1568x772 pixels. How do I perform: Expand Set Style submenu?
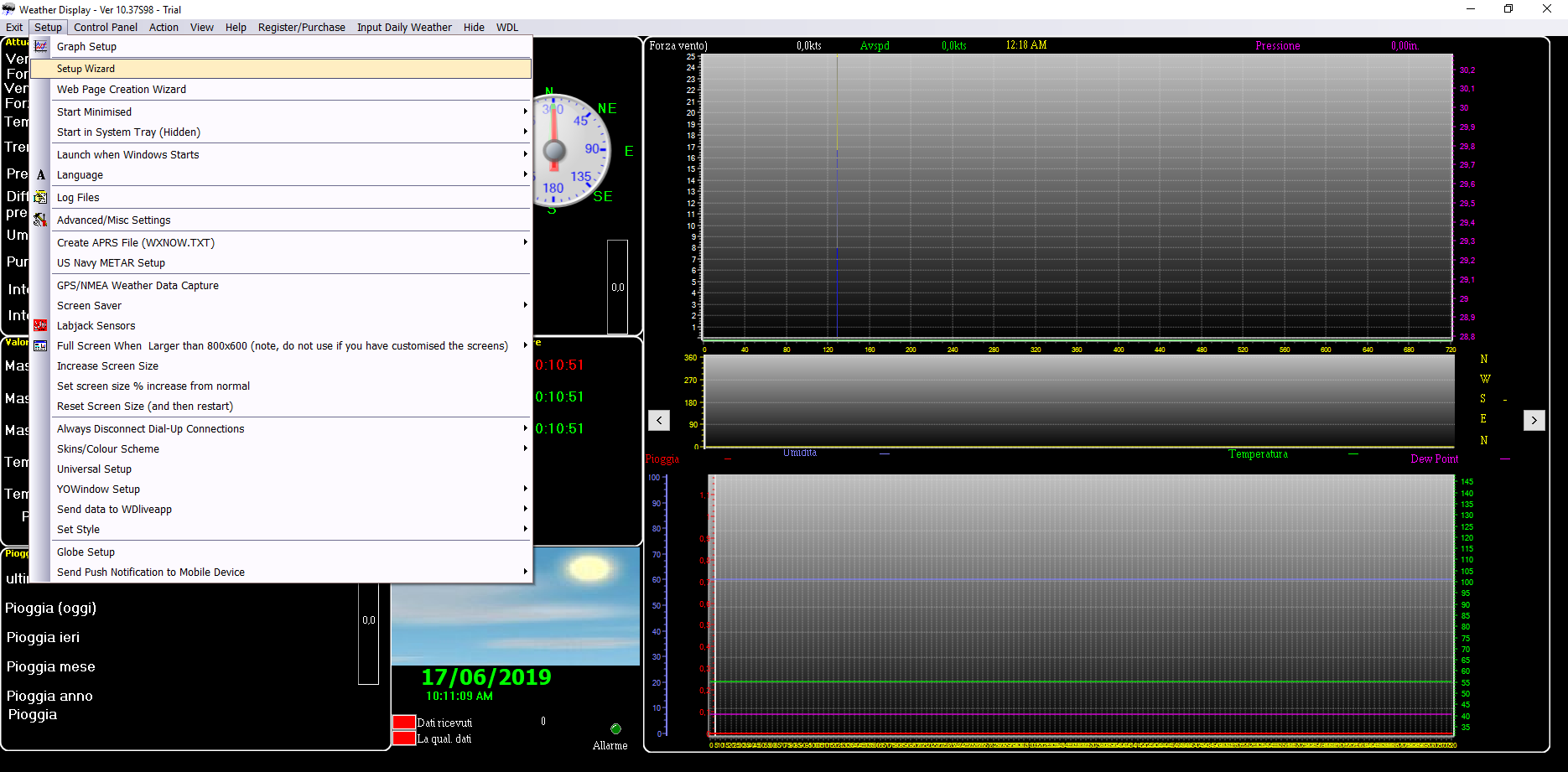[526, 529]
